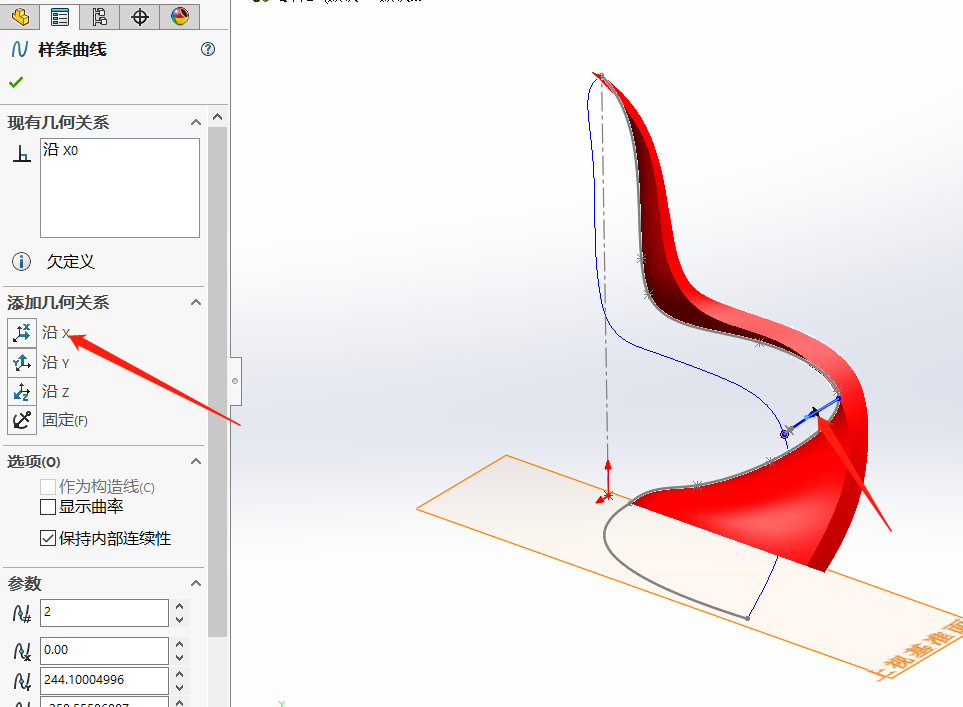963x707 pixels.
Task: Click the under-defined info icon
Action: click(x=21, y=262)
